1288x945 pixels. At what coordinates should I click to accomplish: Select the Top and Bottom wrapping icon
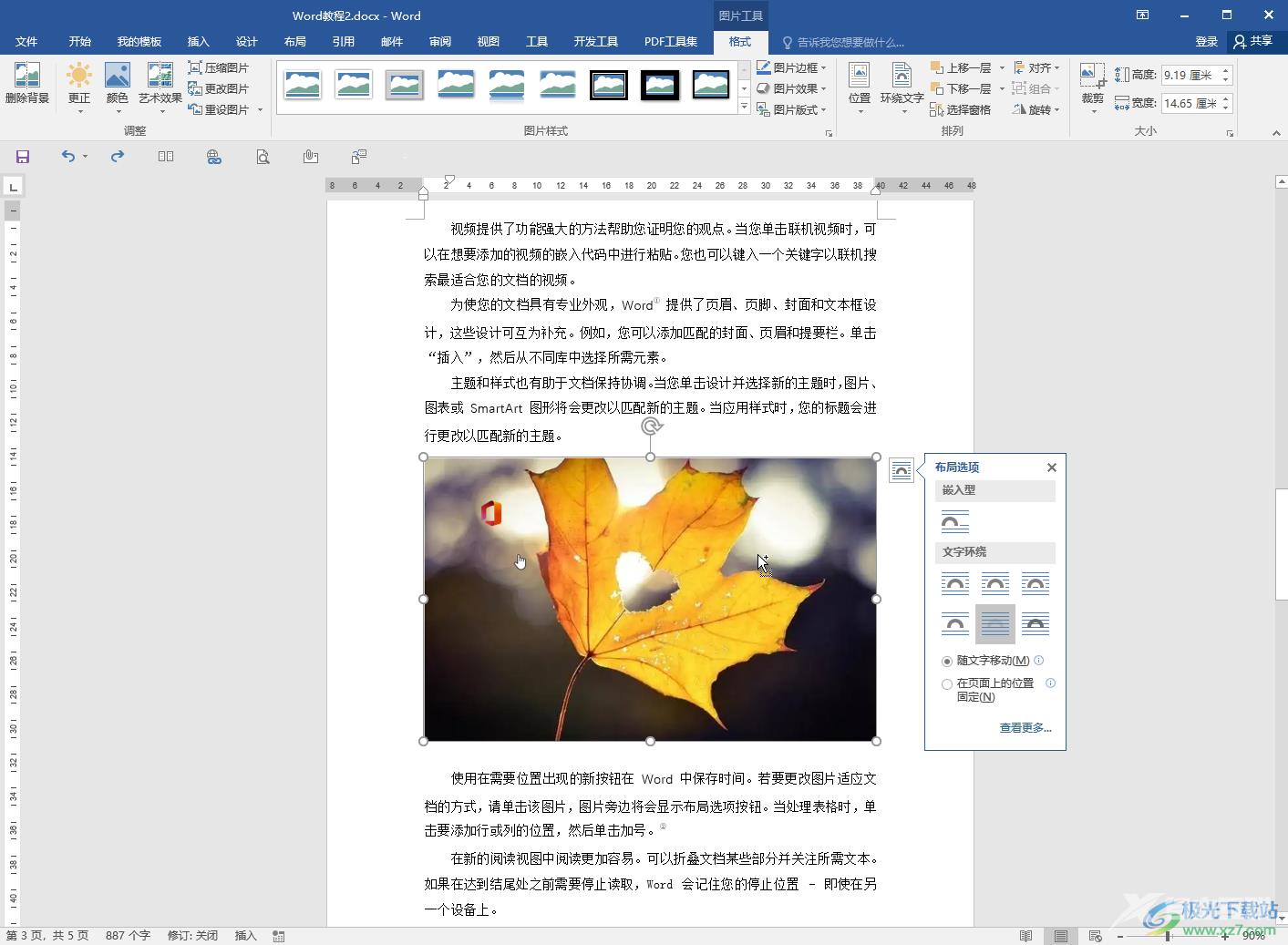(x=955, y=624)
